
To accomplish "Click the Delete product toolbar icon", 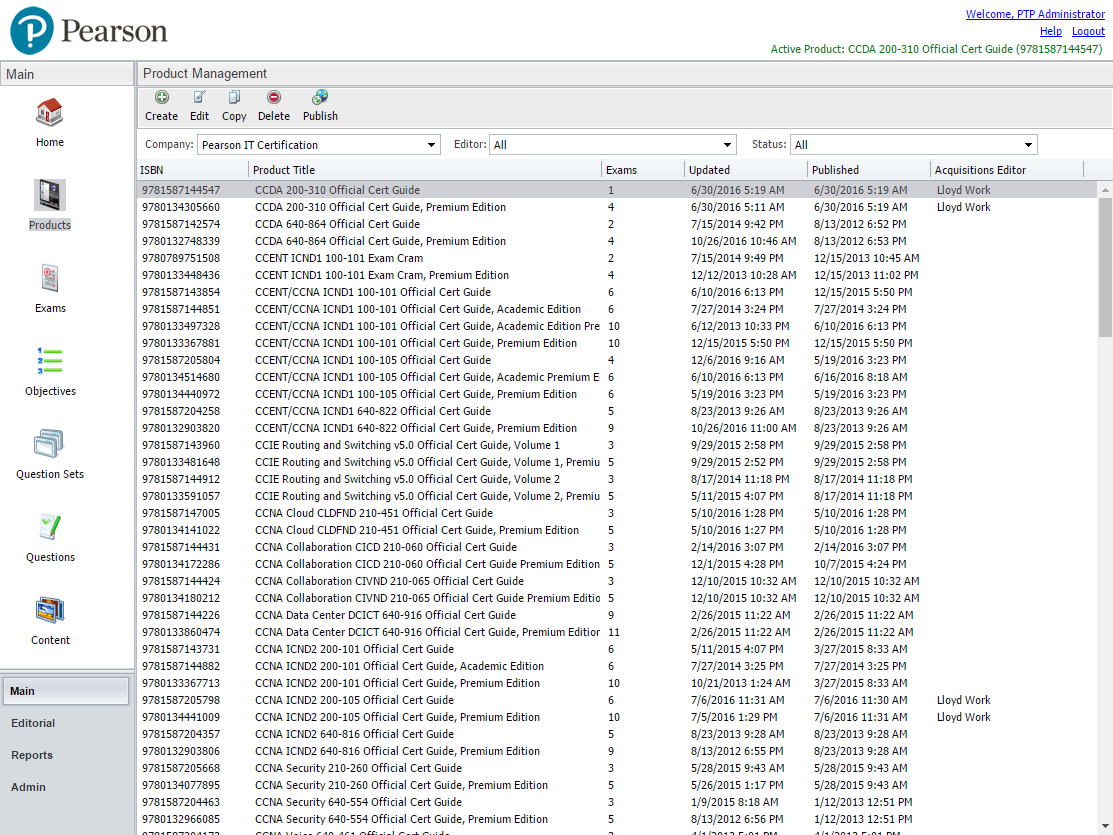I will tap(274, 97).
